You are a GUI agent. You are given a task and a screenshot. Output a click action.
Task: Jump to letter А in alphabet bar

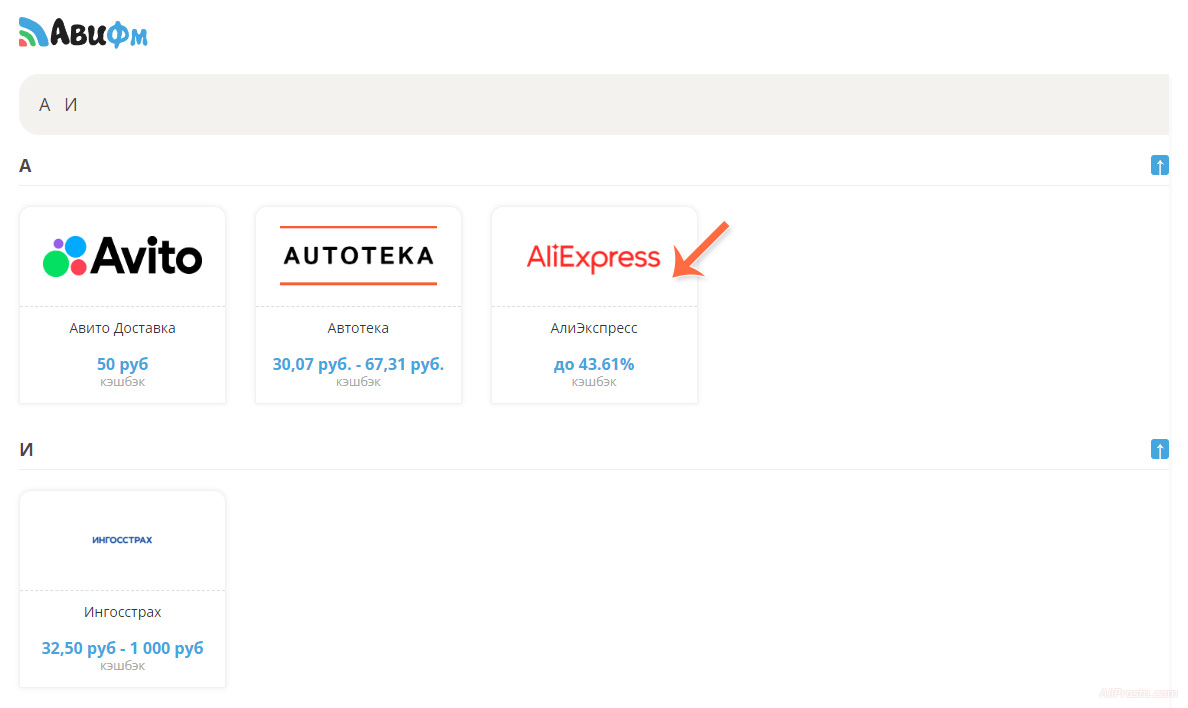tap(44, 105)
